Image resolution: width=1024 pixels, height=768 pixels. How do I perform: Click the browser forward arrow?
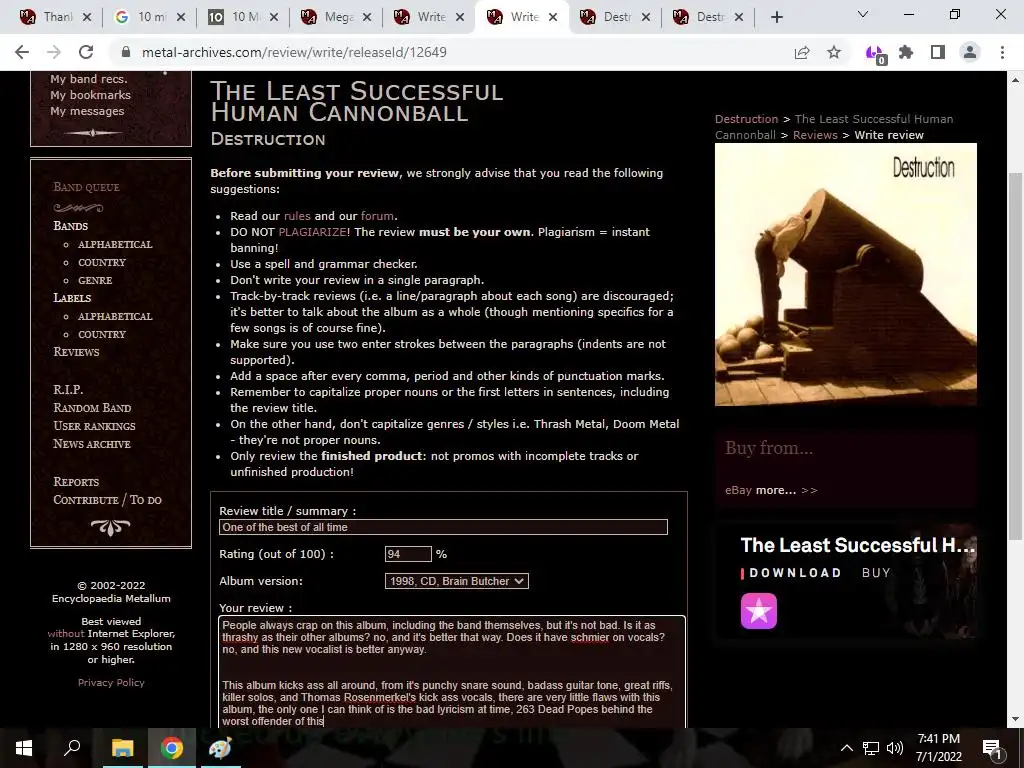pyautogui.click(x=54, y=52)
